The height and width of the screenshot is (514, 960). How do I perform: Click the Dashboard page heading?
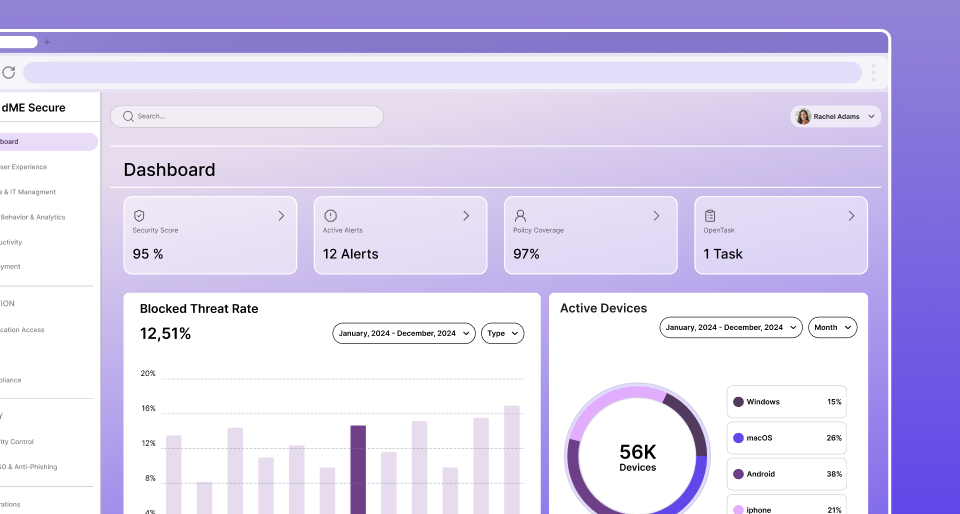click(170, 169)
